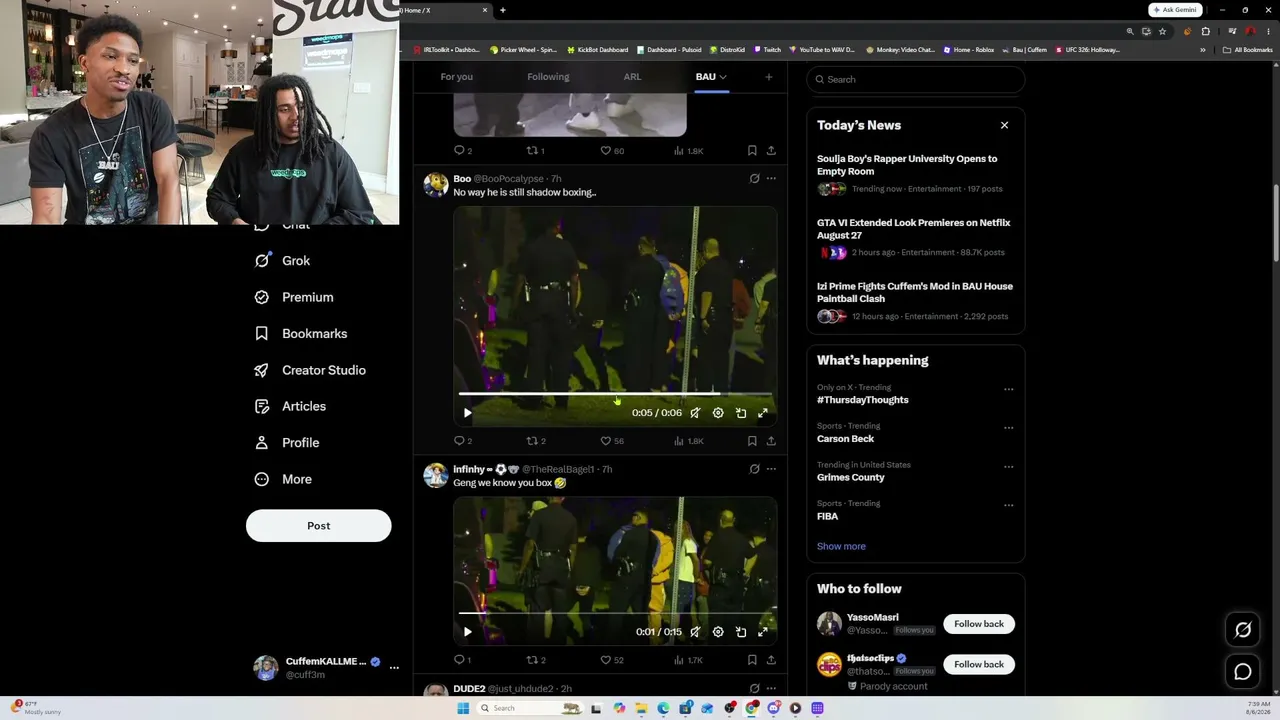The image size is (1280, 720).
Task: Add a new timeline tab with plus
Action: (769, 77)
